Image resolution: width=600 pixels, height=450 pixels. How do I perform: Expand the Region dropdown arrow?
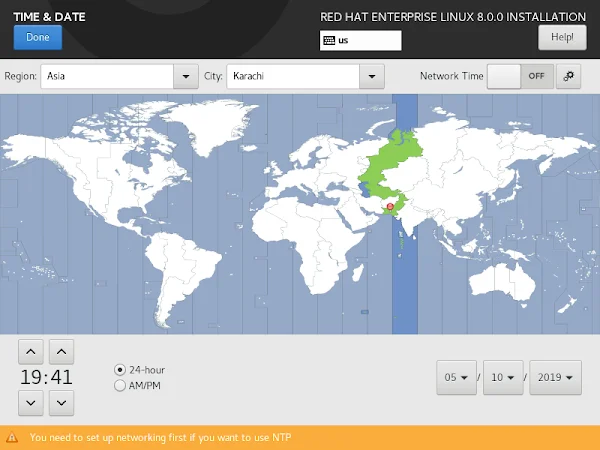tap(186, 77)
